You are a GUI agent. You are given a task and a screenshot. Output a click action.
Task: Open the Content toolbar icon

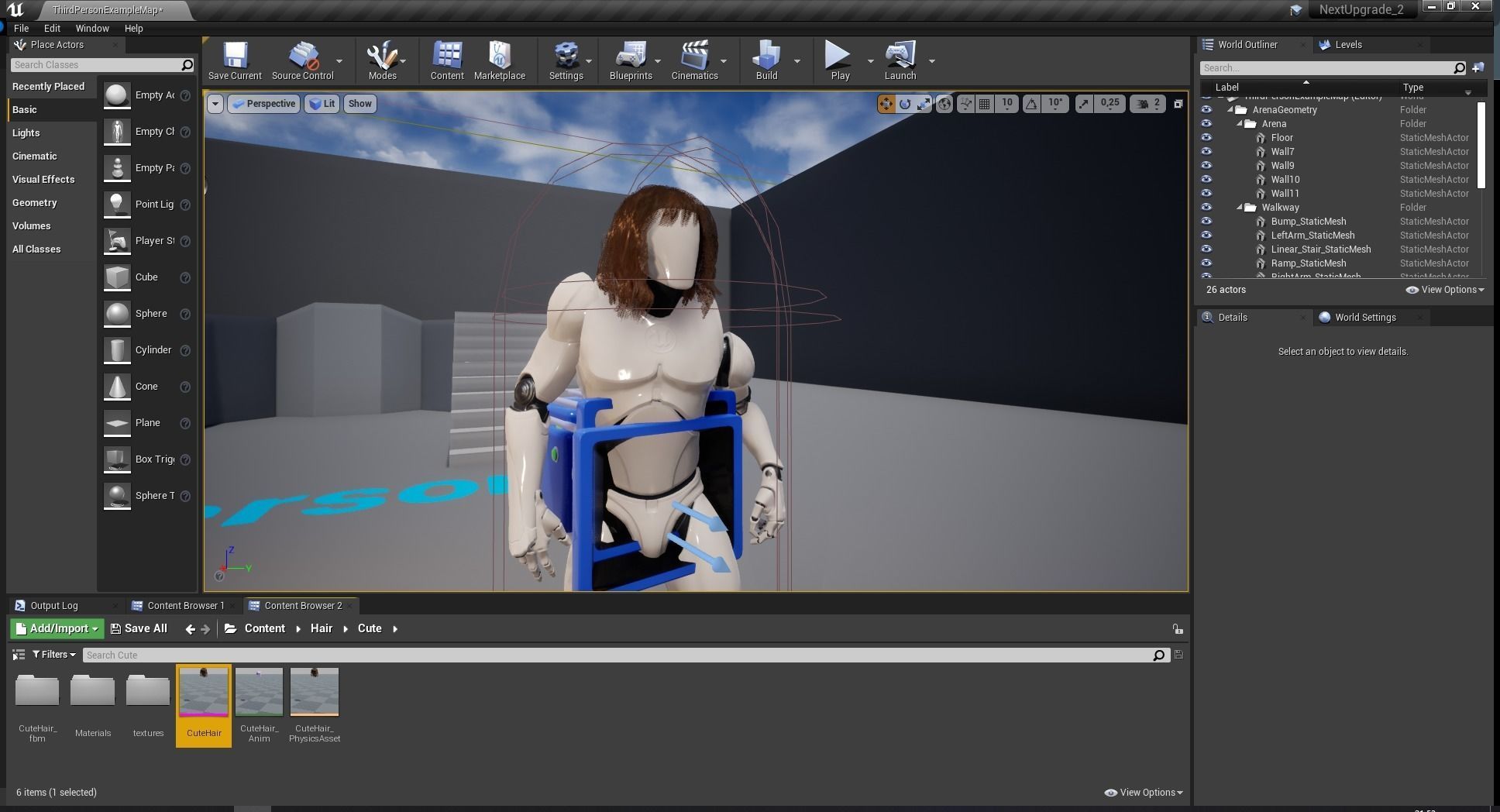tap(447, 56)
